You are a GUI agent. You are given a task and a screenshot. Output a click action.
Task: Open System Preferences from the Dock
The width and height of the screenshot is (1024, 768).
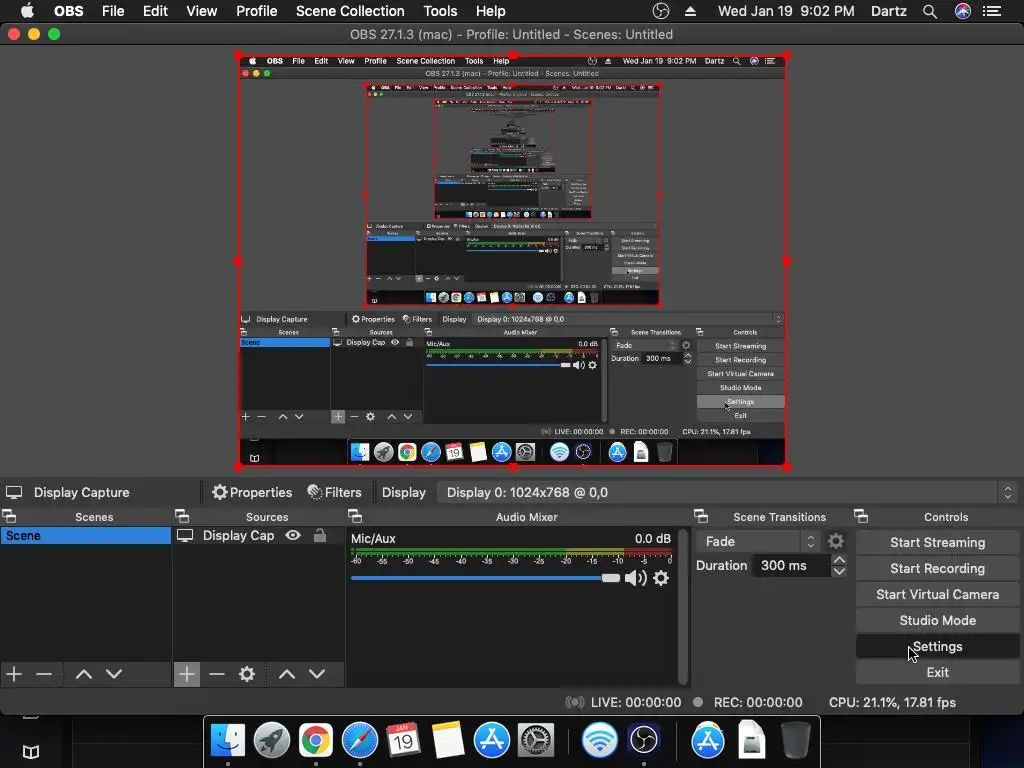point(536,741)
